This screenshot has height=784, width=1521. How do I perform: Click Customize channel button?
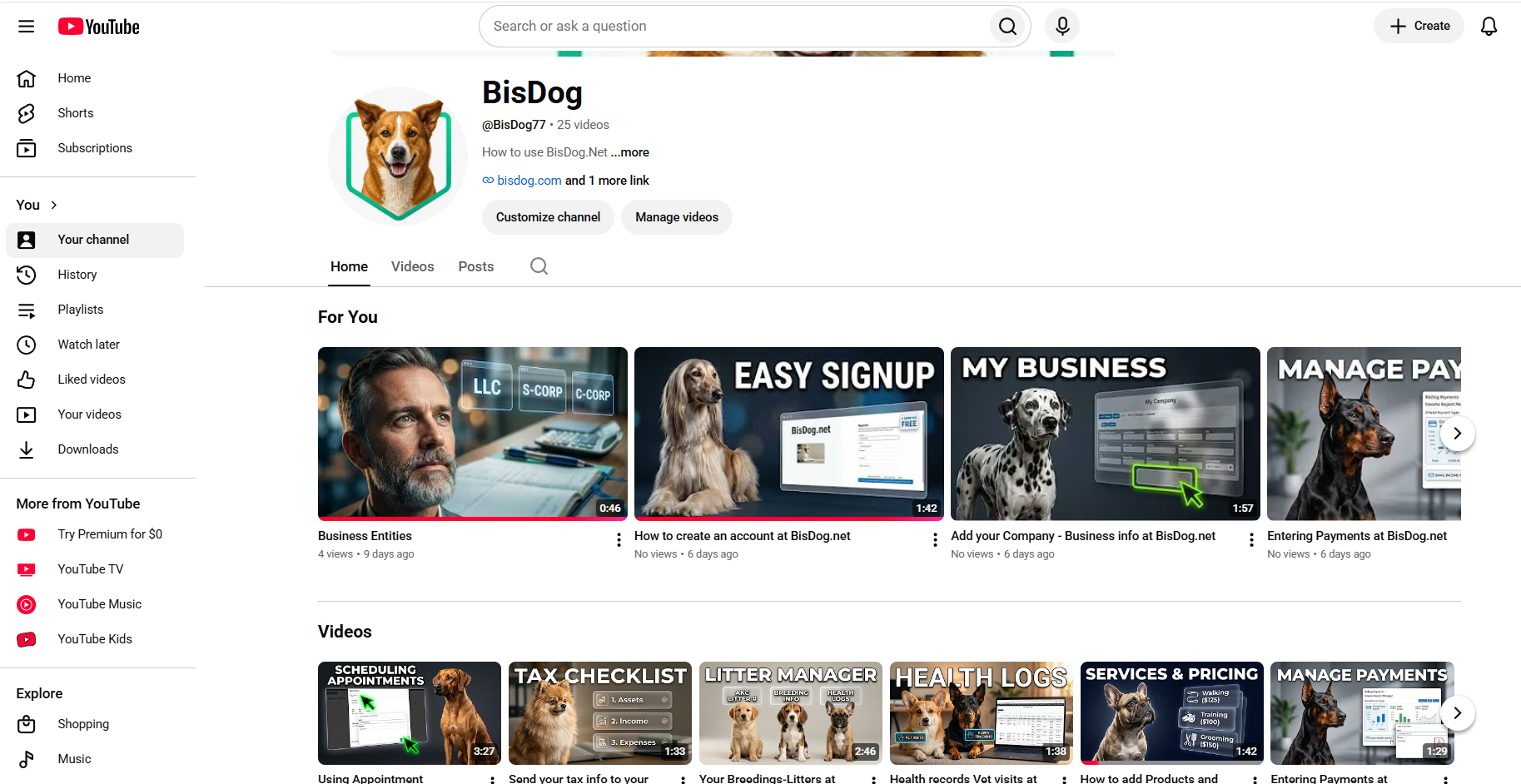tap(548, 217)
